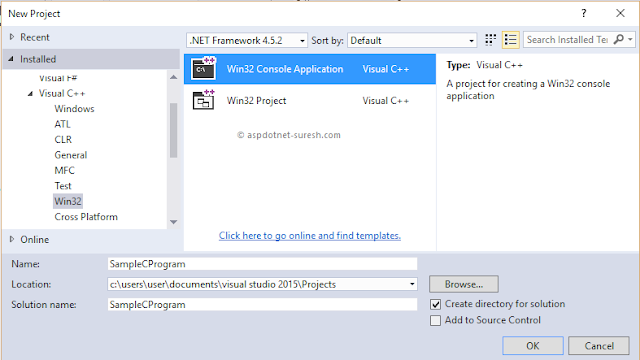
Task: Select the ATL category
Action: 62,124
